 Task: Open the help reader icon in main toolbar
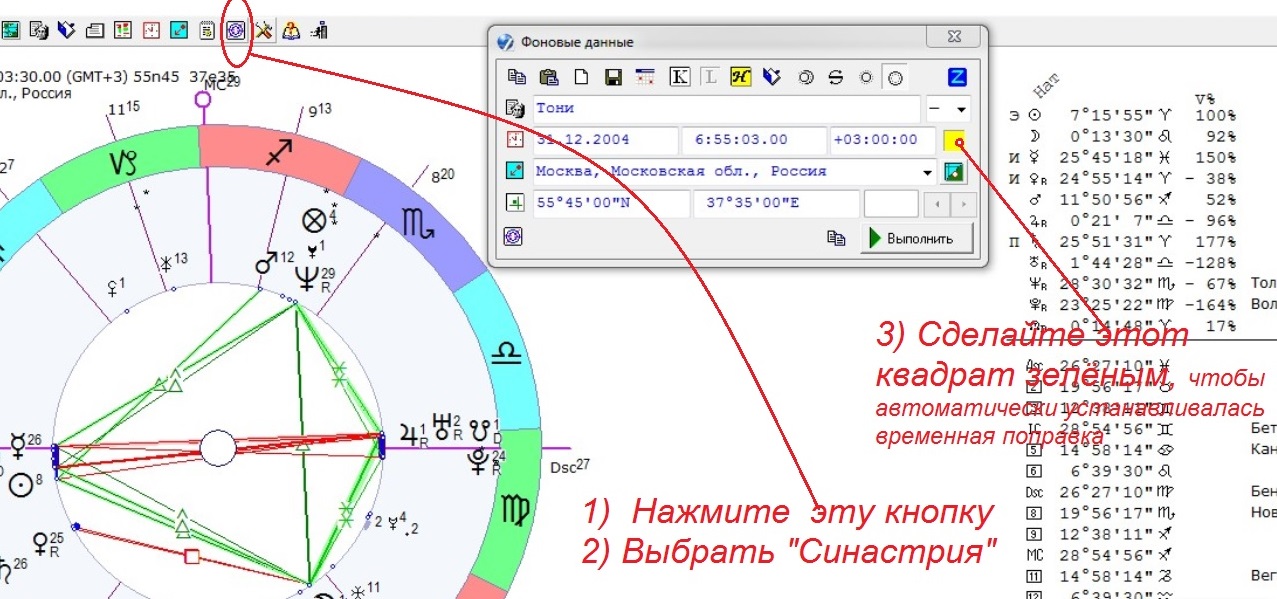[x=291, y=30]
